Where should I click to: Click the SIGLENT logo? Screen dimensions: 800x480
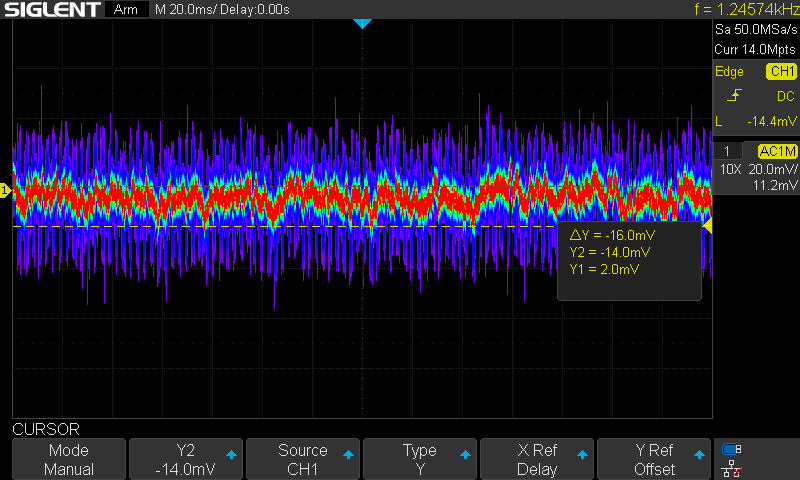[52, 9]
